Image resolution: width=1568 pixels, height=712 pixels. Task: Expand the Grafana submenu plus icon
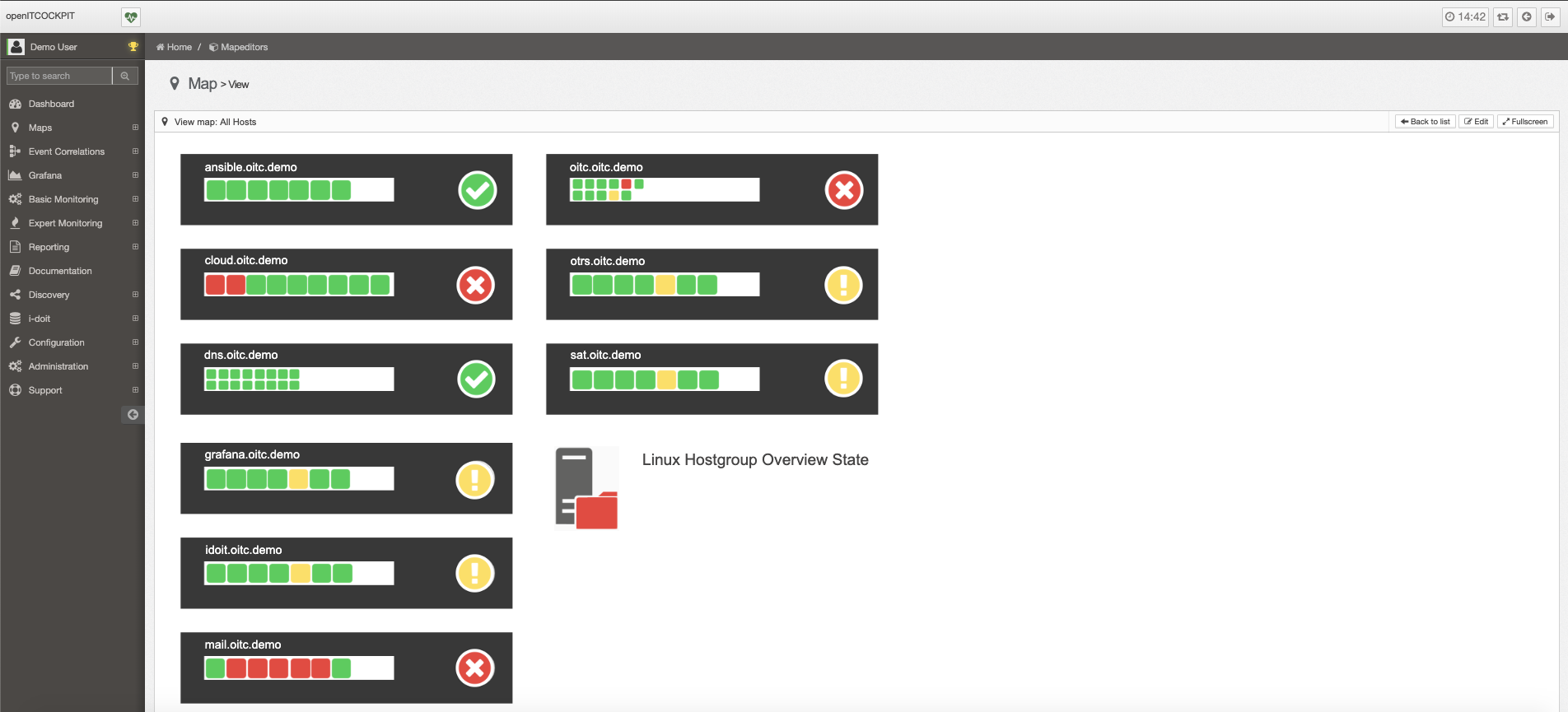click(135, 175)
